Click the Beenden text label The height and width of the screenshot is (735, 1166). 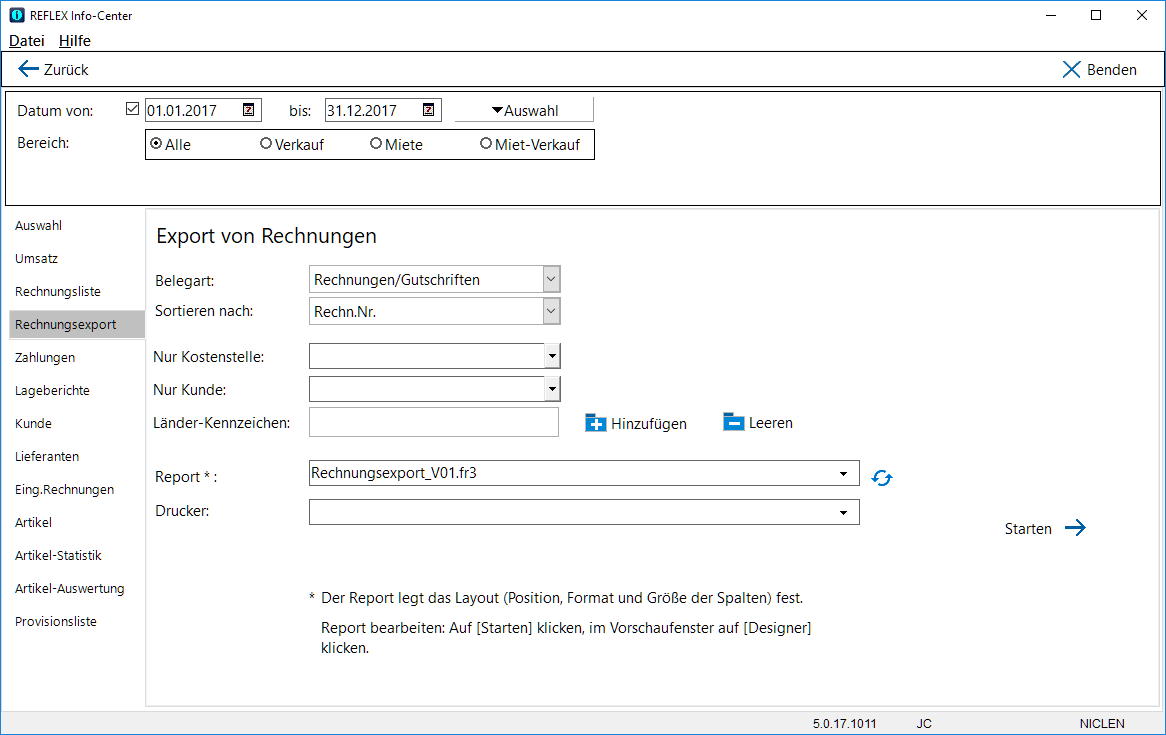pyautogui.click(x=1112, y=70)
